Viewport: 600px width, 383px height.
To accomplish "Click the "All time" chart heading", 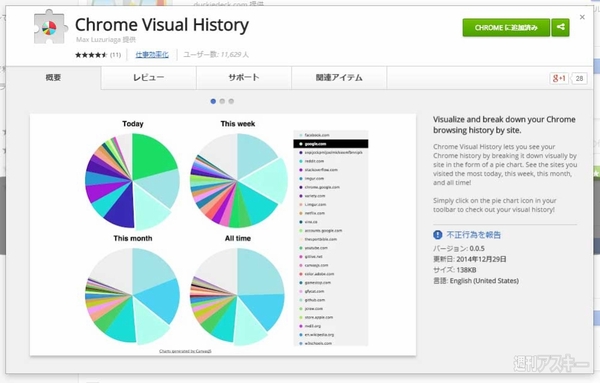I will click(x=238, y=238).
